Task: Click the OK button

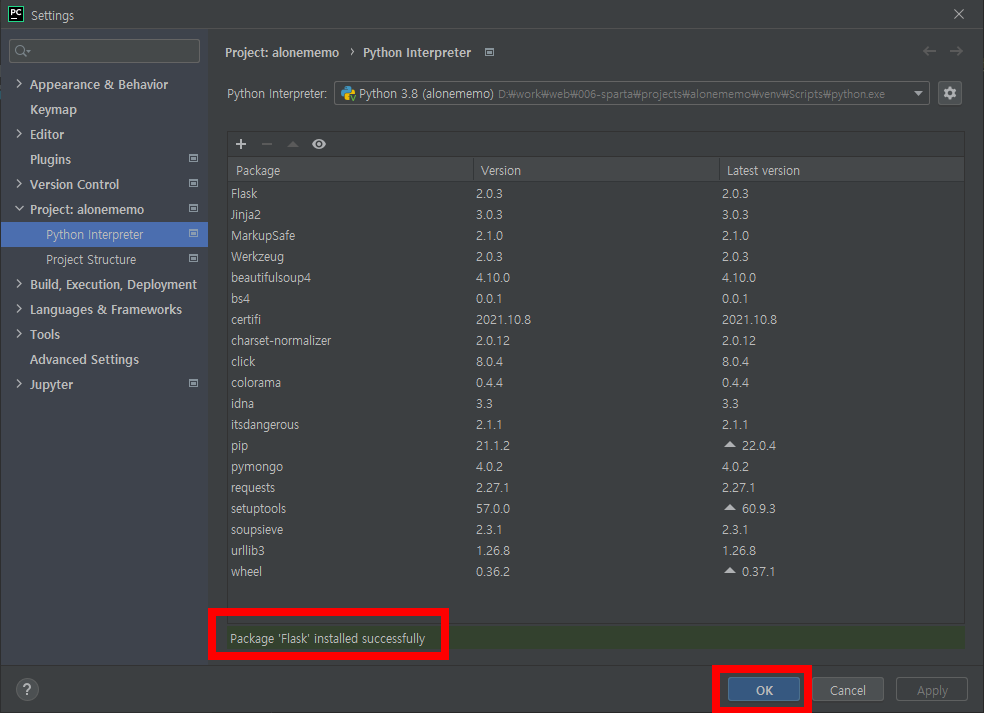Action: (x=764, y=690)
